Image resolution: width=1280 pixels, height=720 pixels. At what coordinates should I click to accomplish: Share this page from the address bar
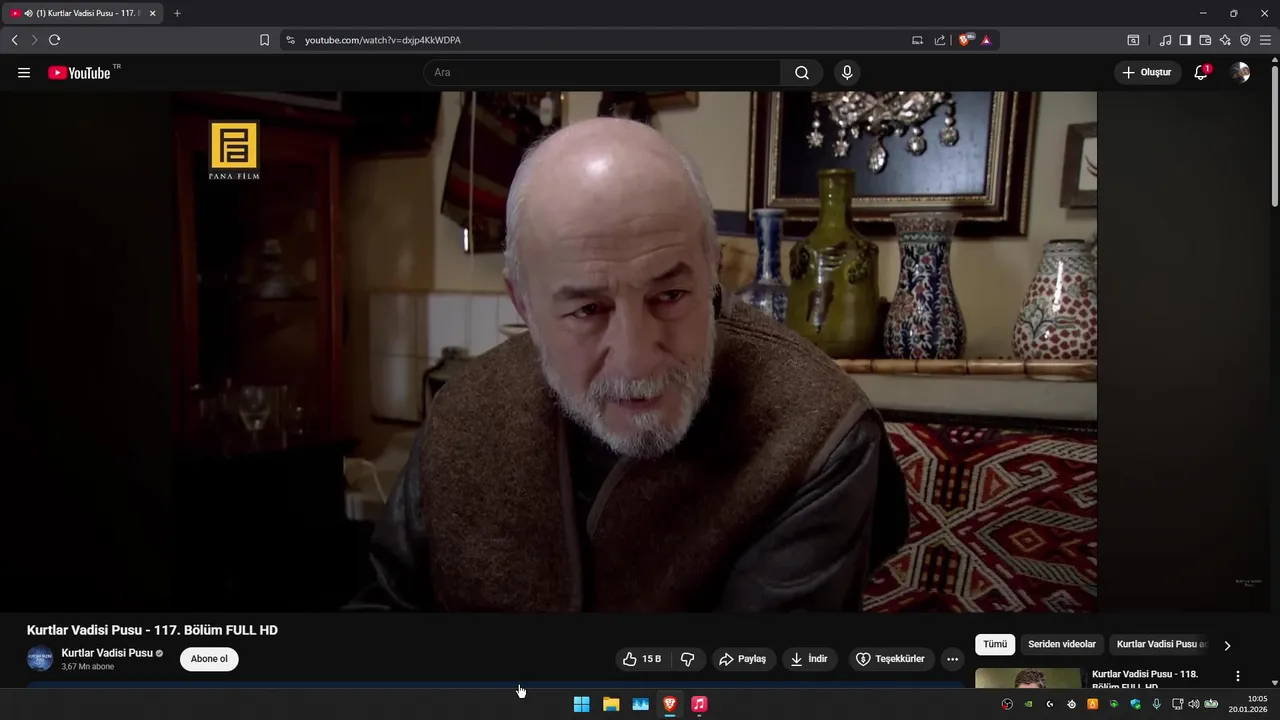(940, 40)
